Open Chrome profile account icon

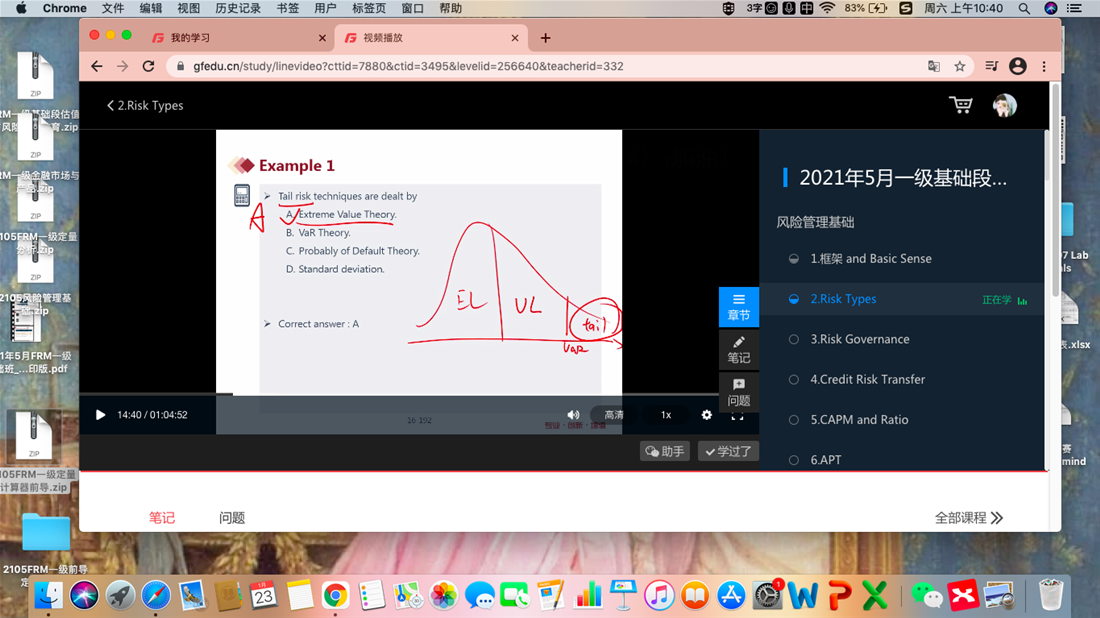1018,66
